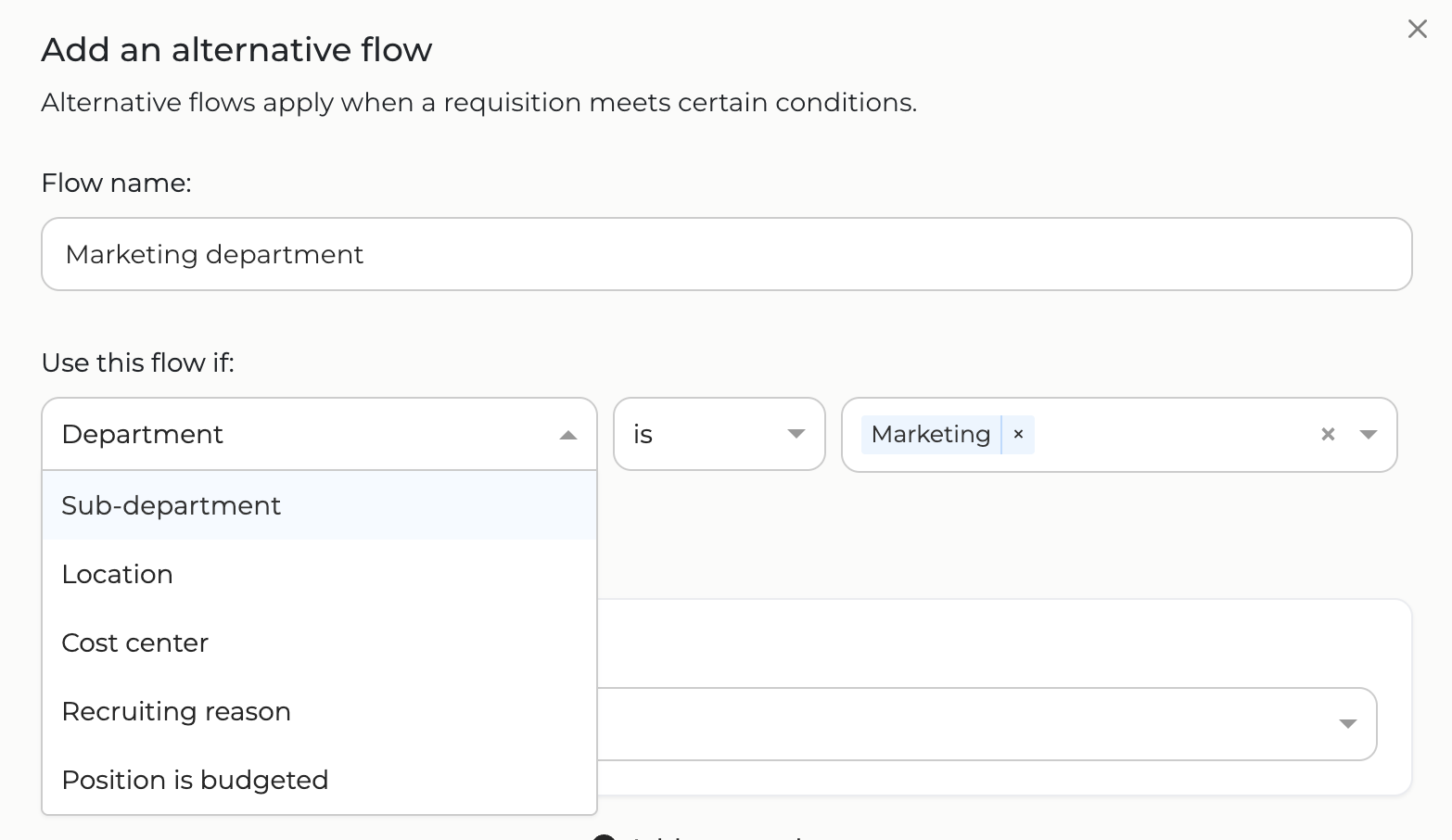
Task: Pick Cost center from the options
Action: tap(319, 643)
